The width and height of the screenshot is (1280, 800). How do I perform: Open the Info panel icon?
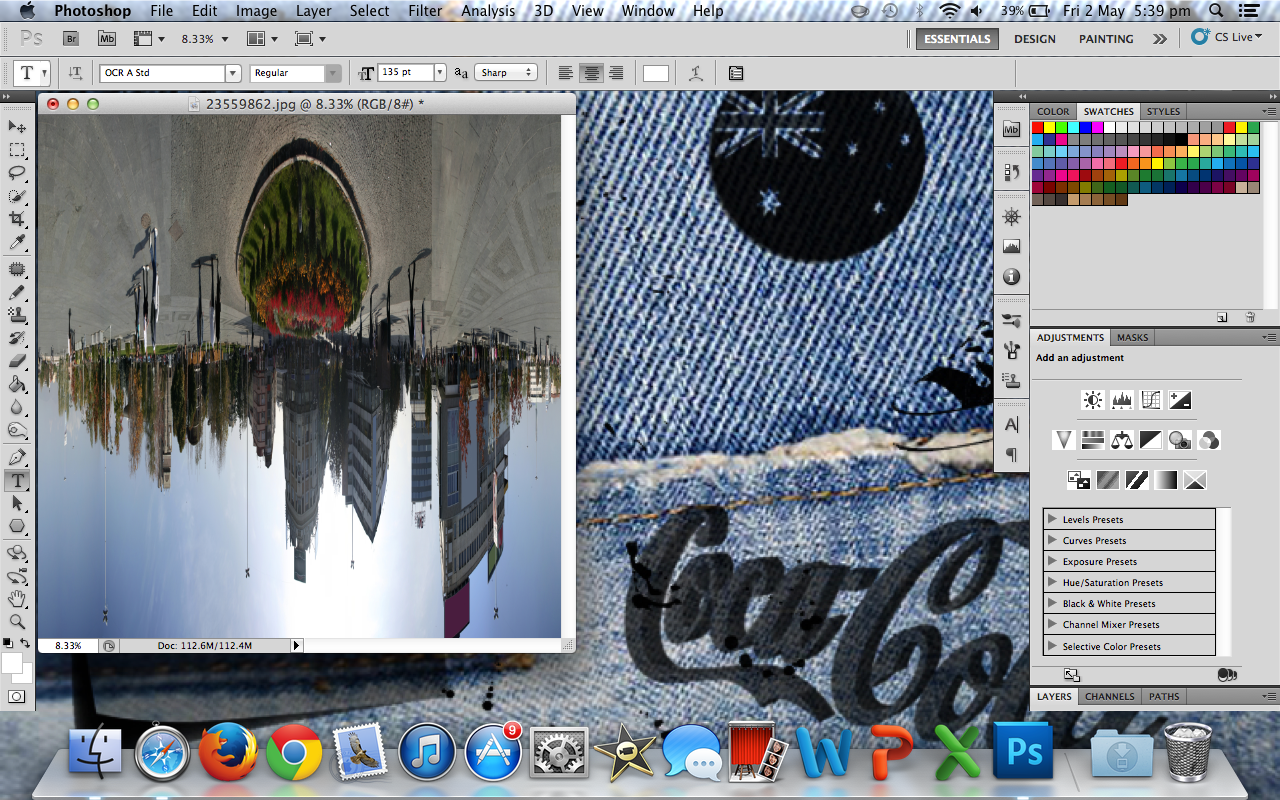1011,276
